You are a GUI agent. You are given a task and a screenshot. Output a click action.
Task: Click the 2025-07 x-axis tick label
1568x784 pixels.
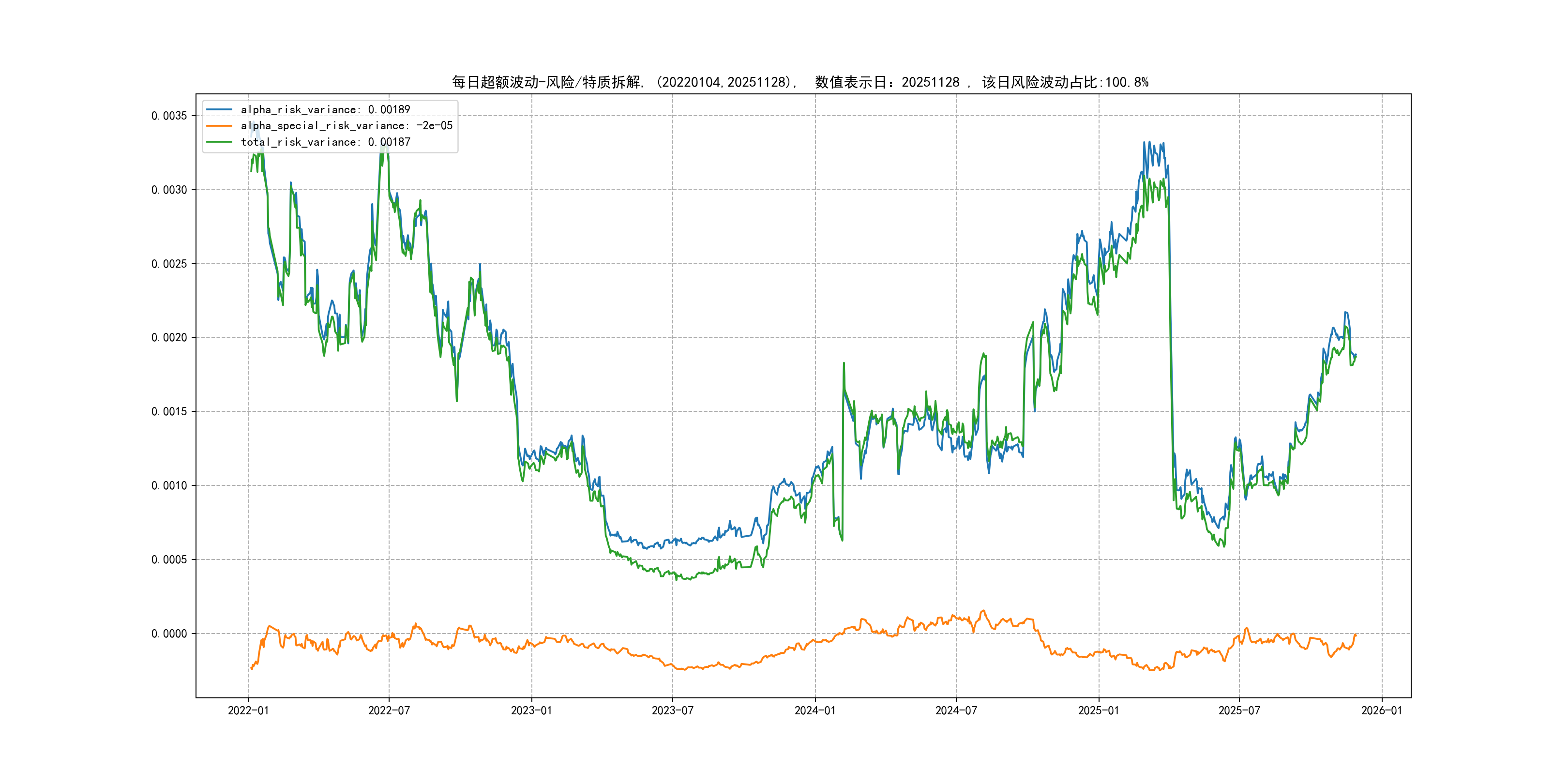coord(1239,710)
